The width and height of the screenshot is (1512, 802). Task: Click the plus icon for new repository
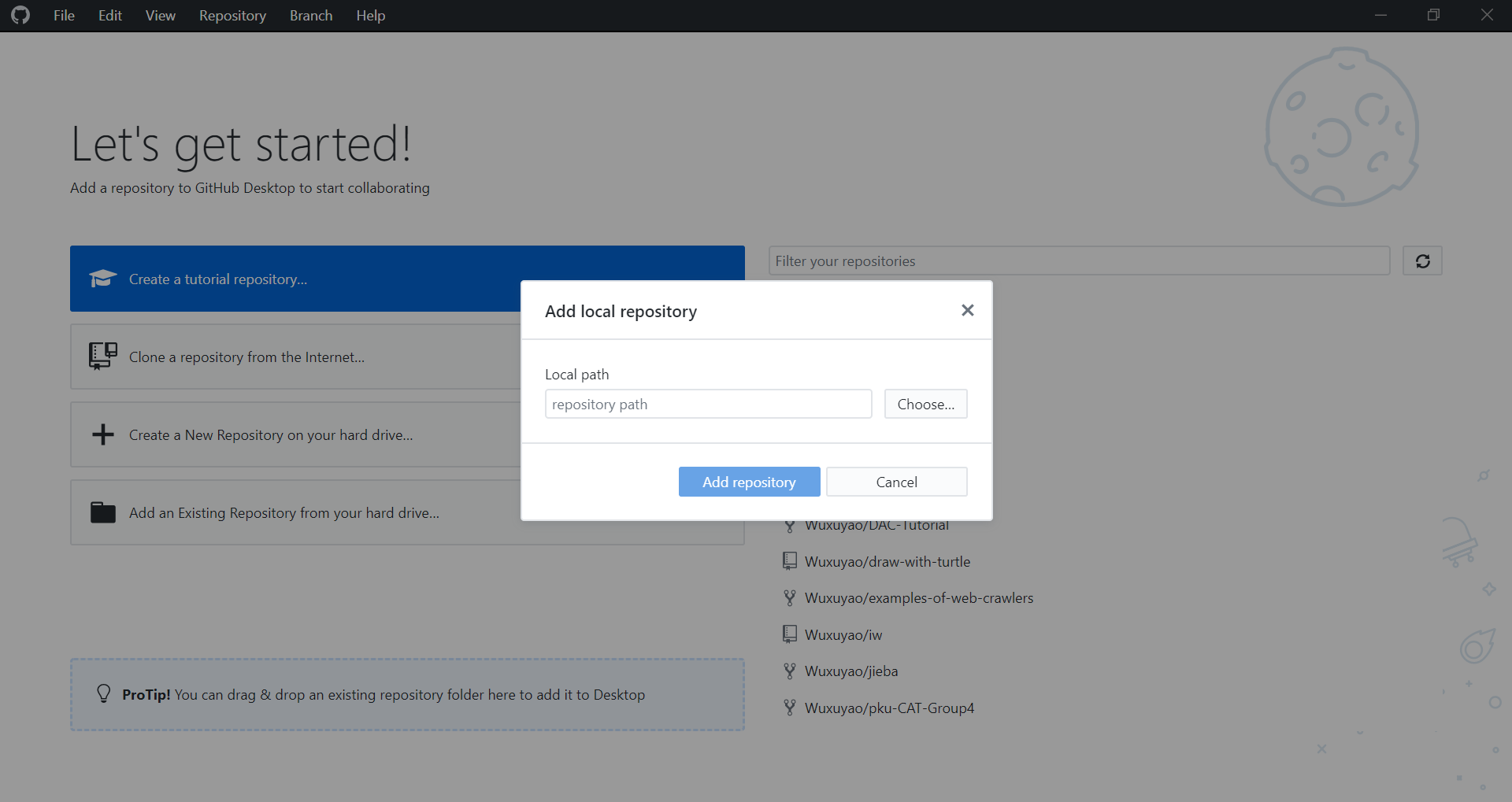pos(102,434)
